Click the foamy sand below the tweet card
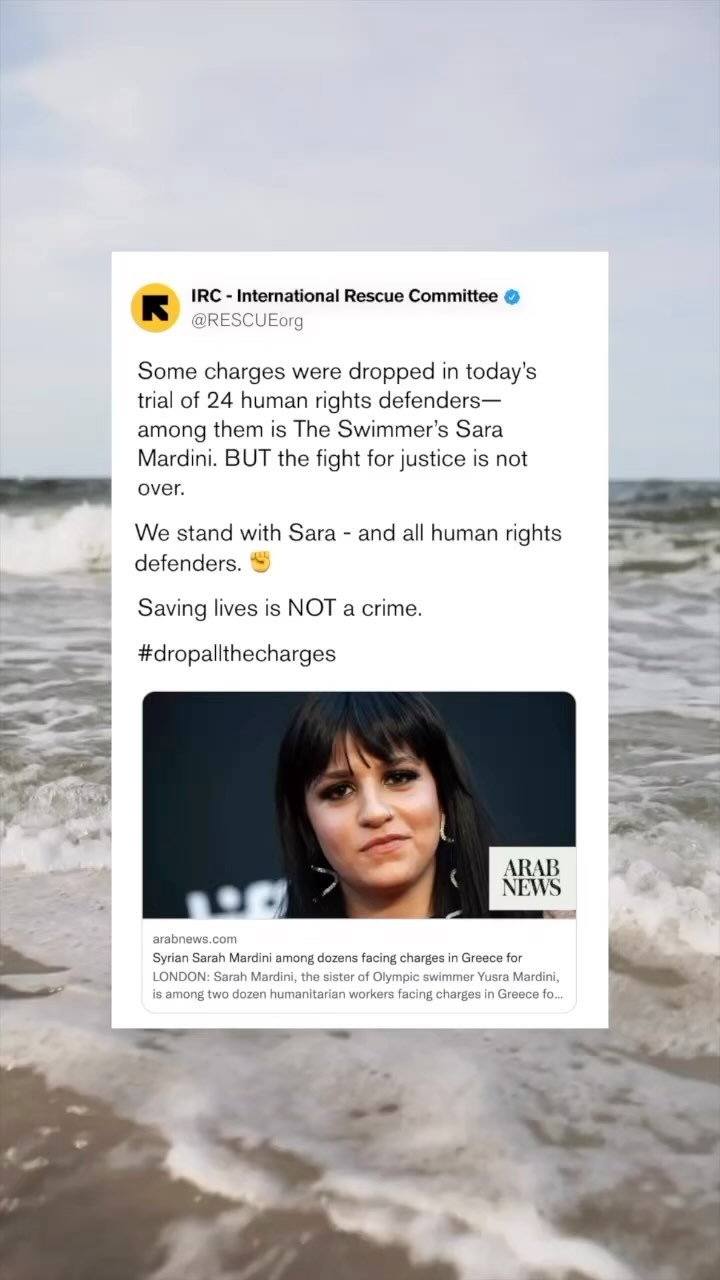 tap(360, 1150)
